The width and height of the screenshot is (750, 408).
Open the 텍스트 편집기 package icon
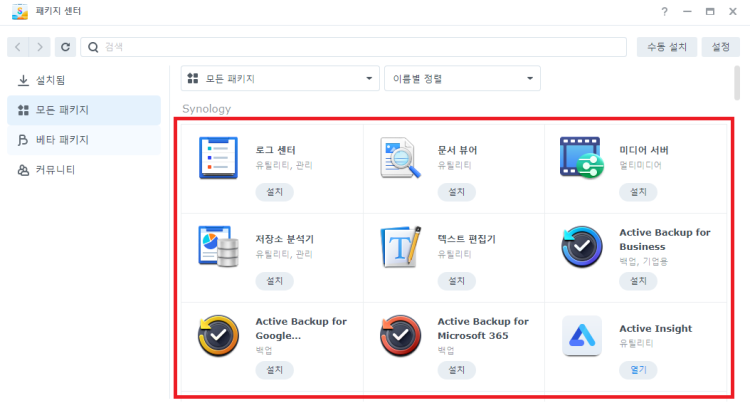(x=401, y=247)
